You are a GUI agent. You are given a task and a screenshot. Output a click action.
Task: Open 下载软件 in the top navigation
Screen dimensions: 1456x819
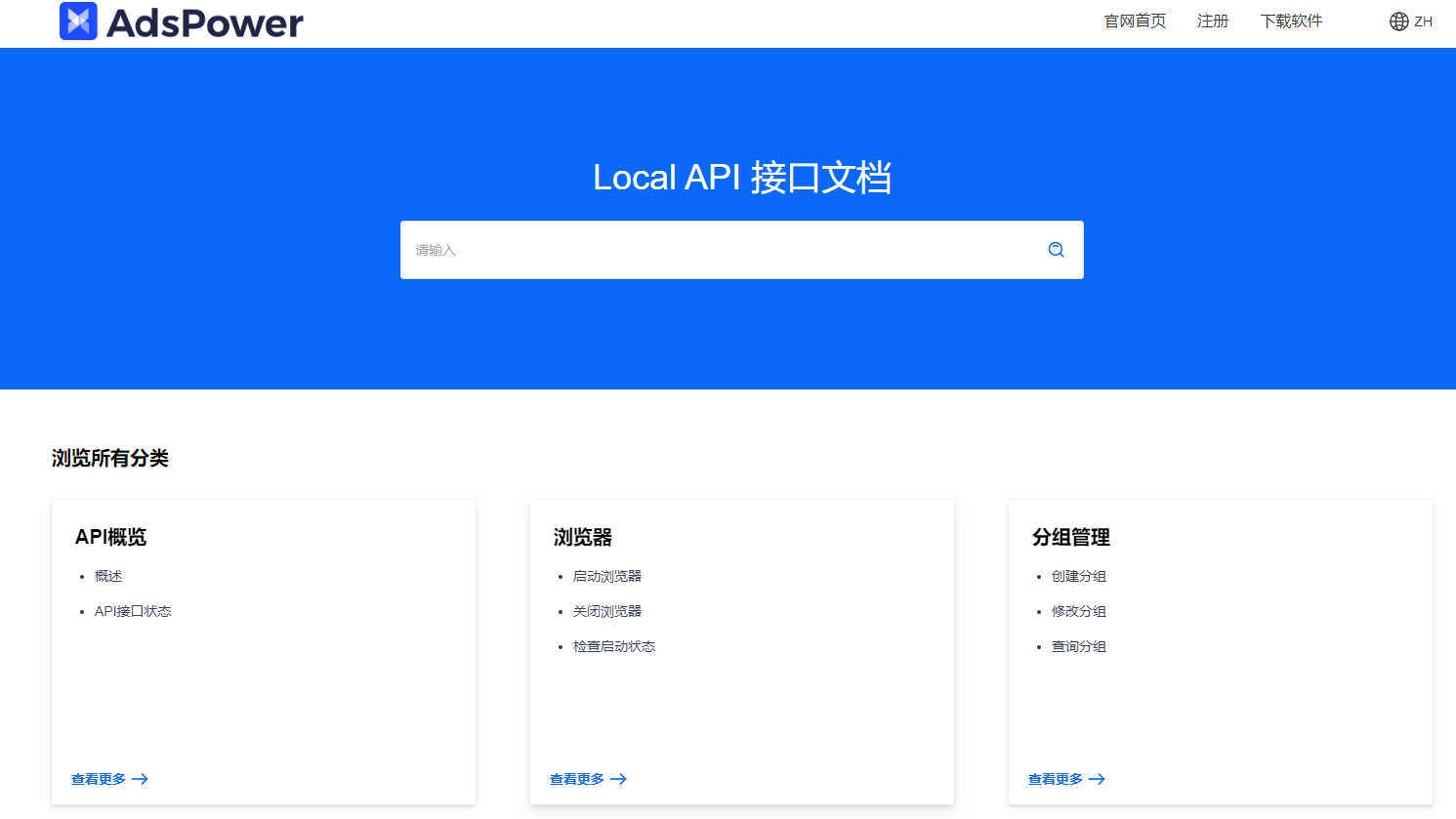coord(1291,20)
